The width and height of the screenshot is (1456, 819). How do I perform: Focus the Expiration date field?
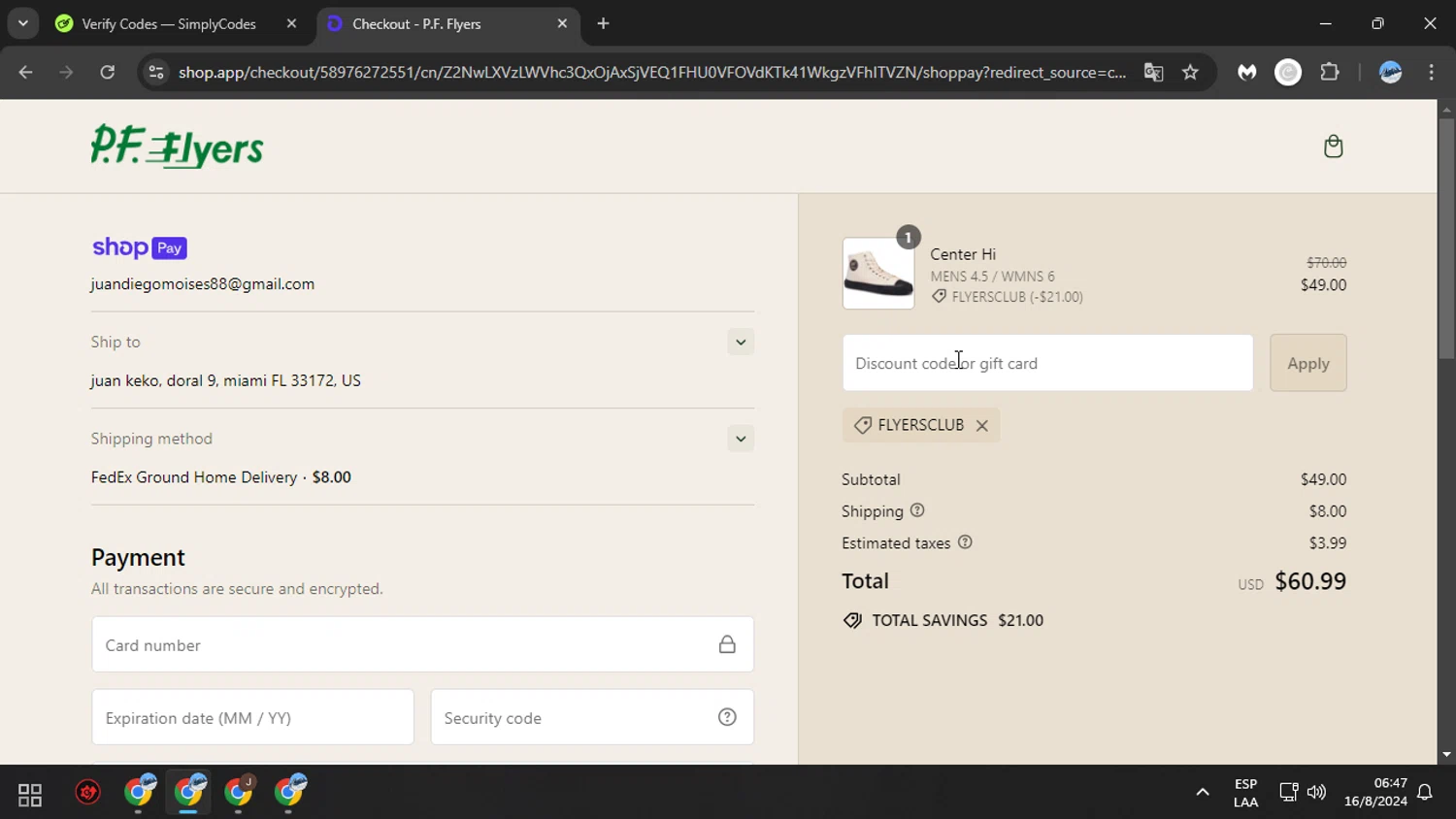[252, 717]
